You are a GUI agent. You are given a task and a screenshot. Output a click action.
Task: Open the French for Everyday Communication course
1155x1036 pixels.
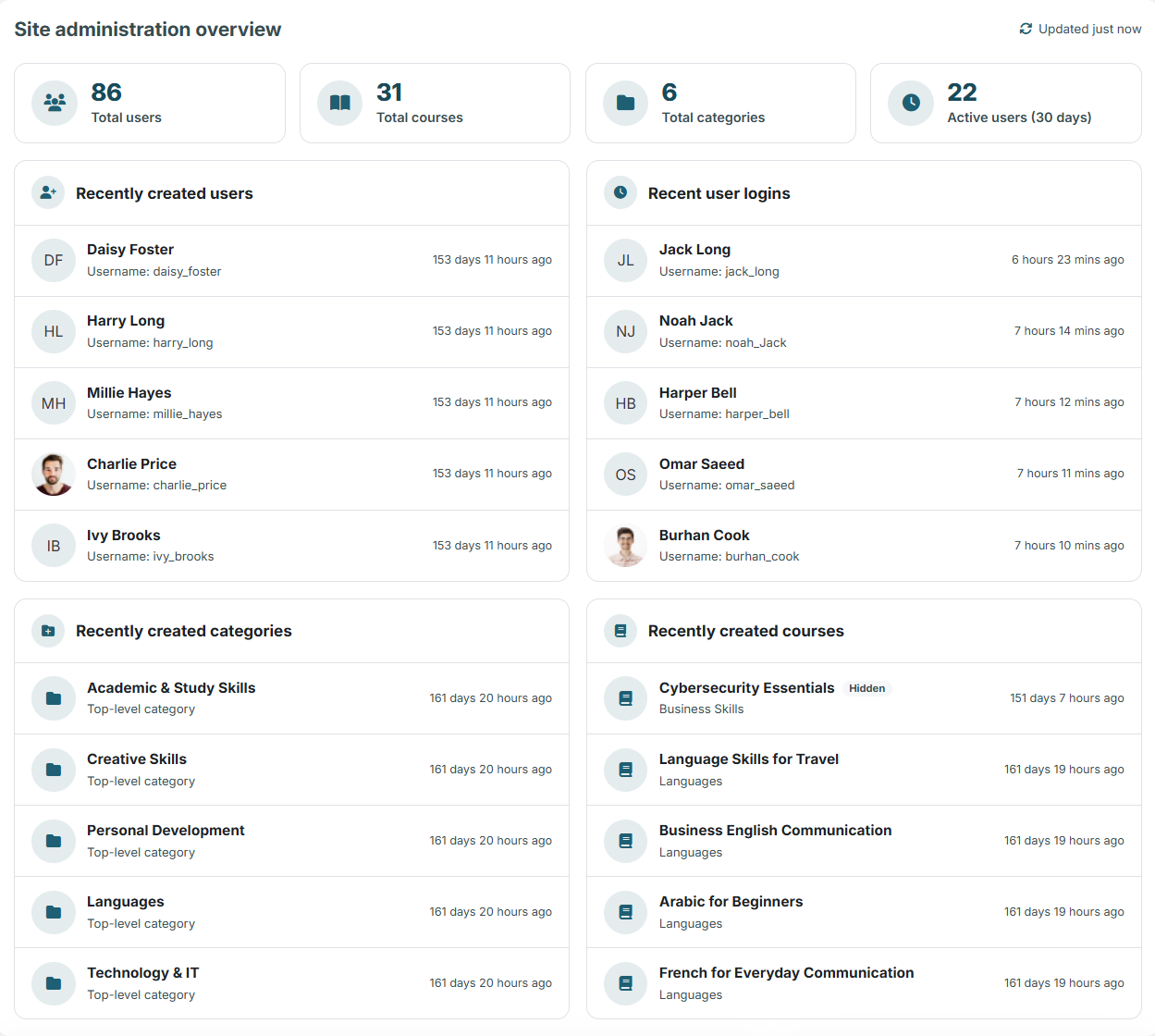coord(786,973)
